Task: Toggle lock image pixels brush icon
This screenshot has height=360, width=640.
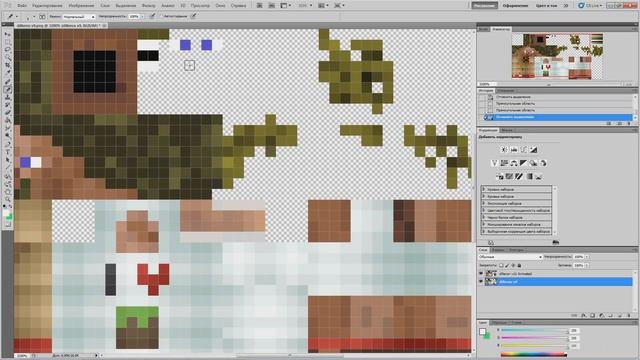Action: tap(507, 265)
